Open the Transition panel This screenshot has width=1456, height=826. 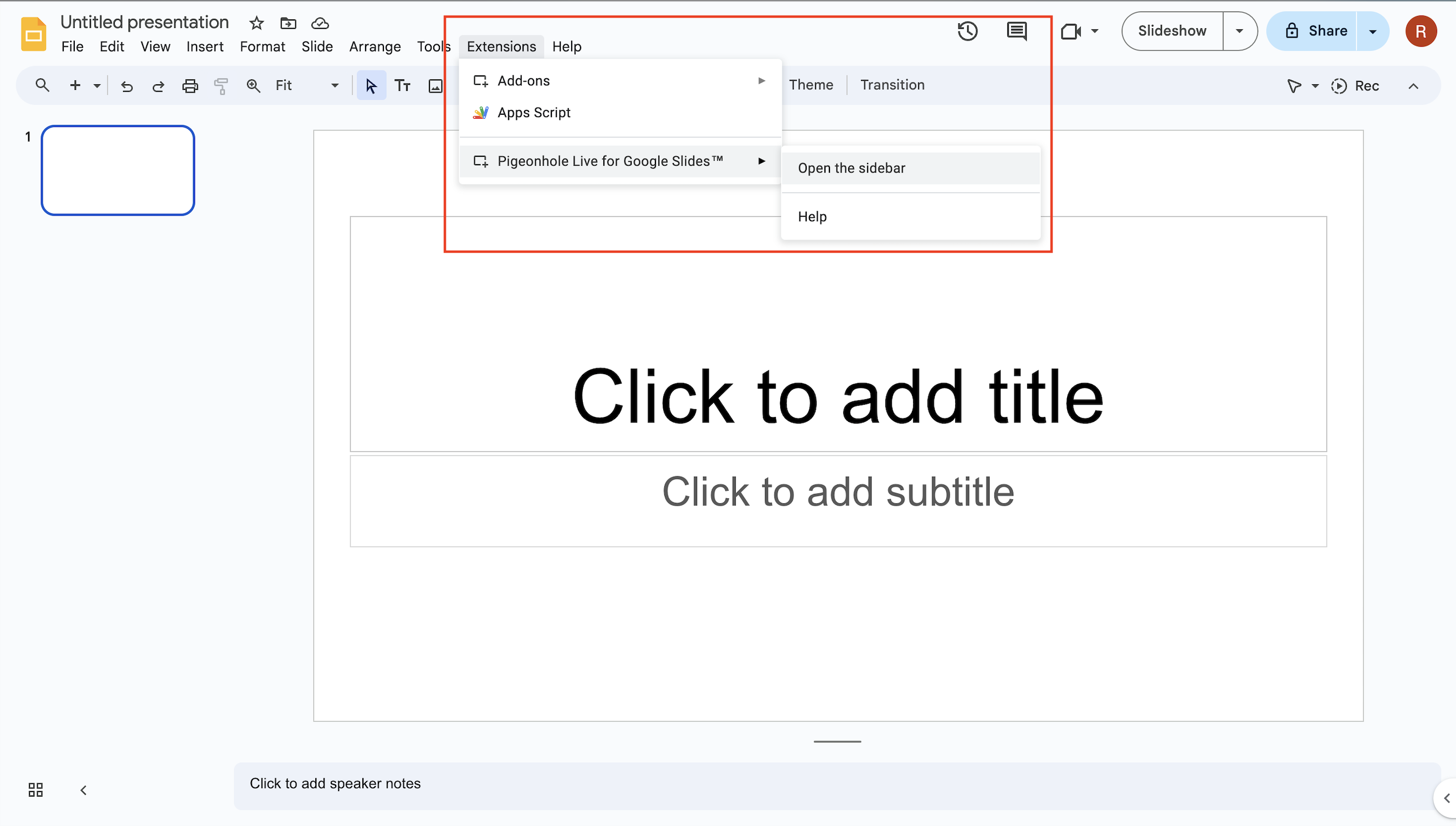point(893,85)
